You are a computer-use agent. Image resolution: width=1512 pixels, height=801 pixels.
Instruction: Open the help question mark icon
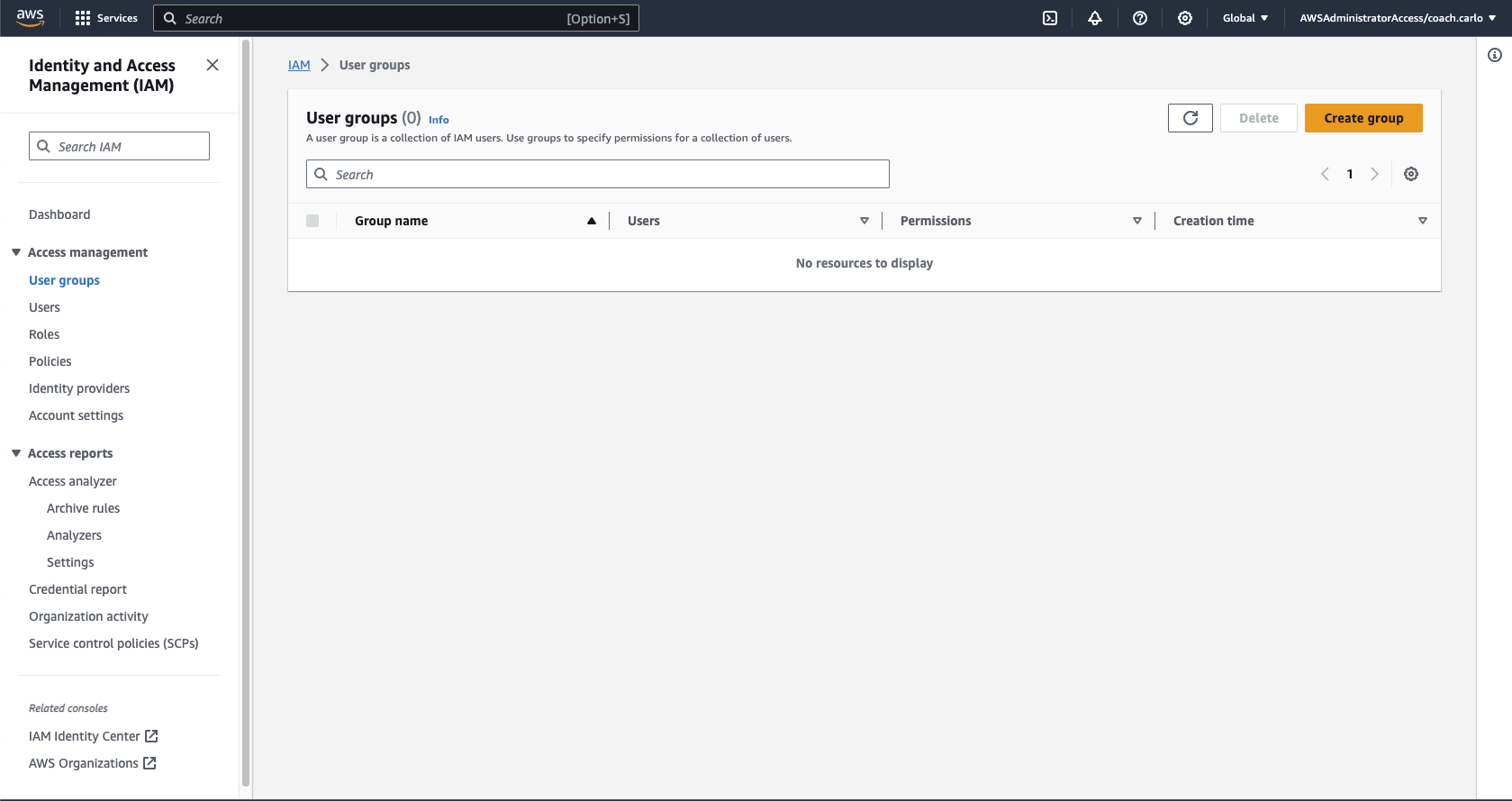(x=1140, y=18)
